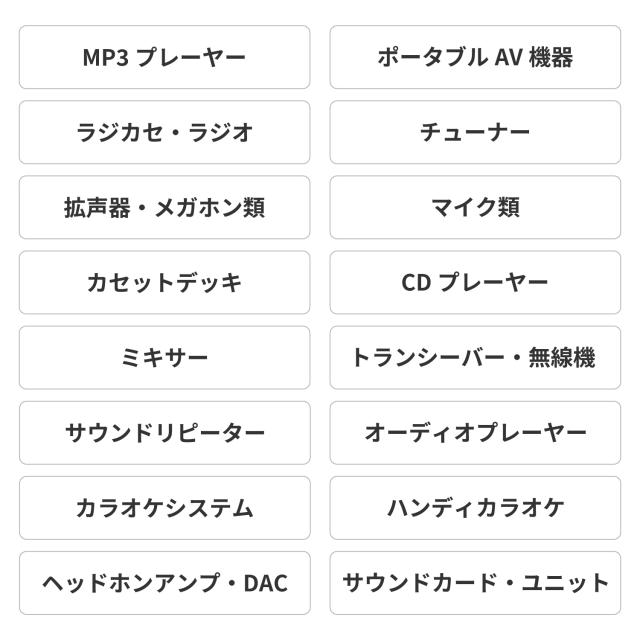Choose トランシーバー・無線機 category
The width and height of the screenshot is (640, 640).
[475, 357]
